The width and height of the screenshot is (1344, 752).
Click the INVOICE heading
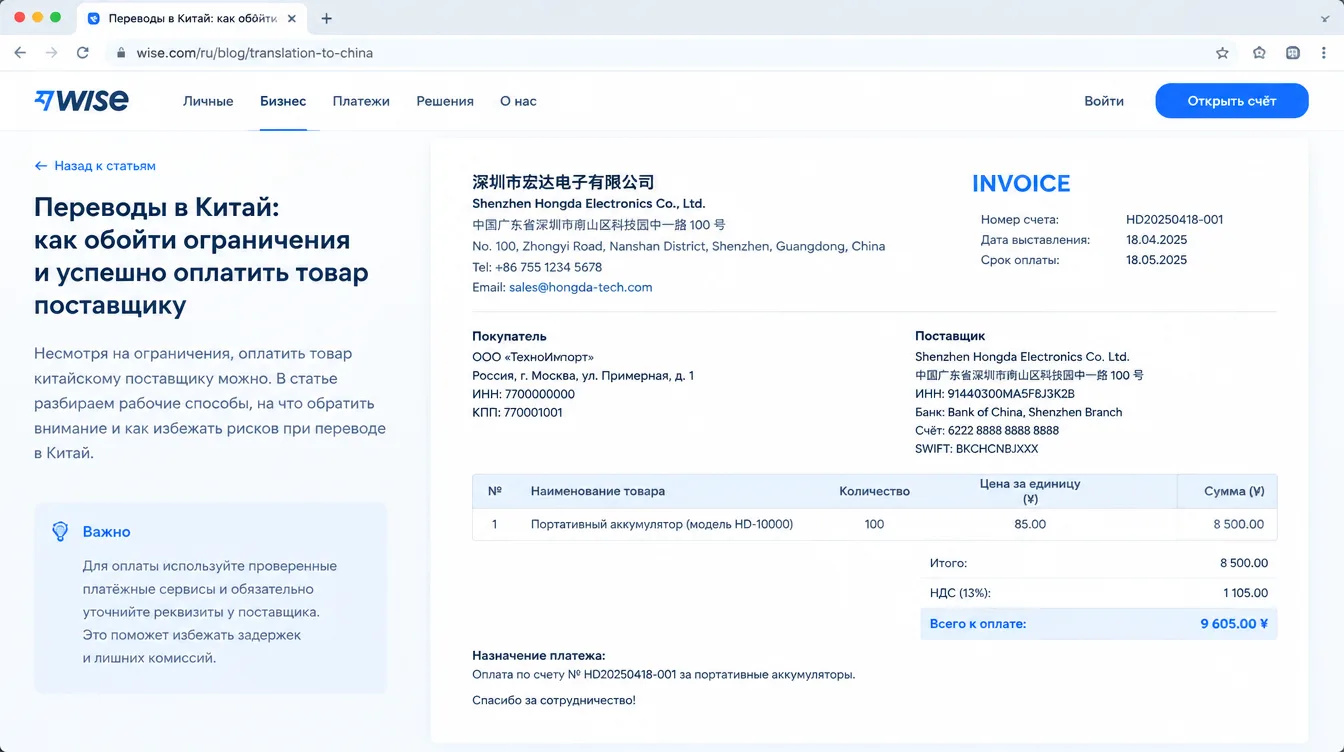pyautogui.click(x=1021, y=184)
